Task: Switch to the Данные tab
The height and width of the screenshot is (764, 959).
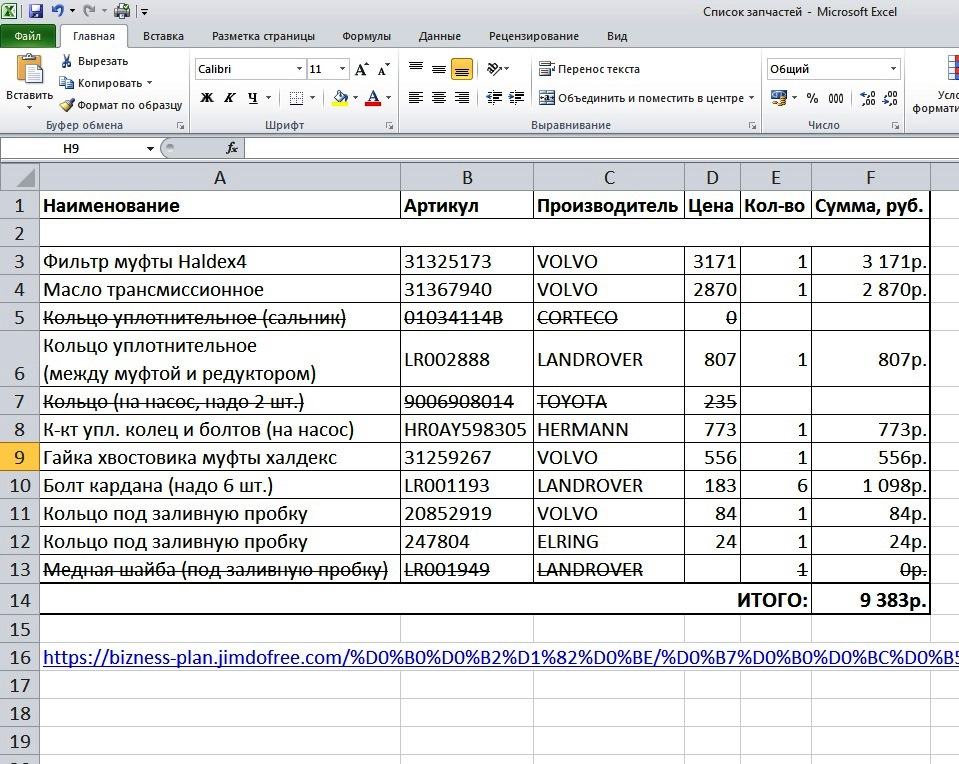Action: coord(440,36)
